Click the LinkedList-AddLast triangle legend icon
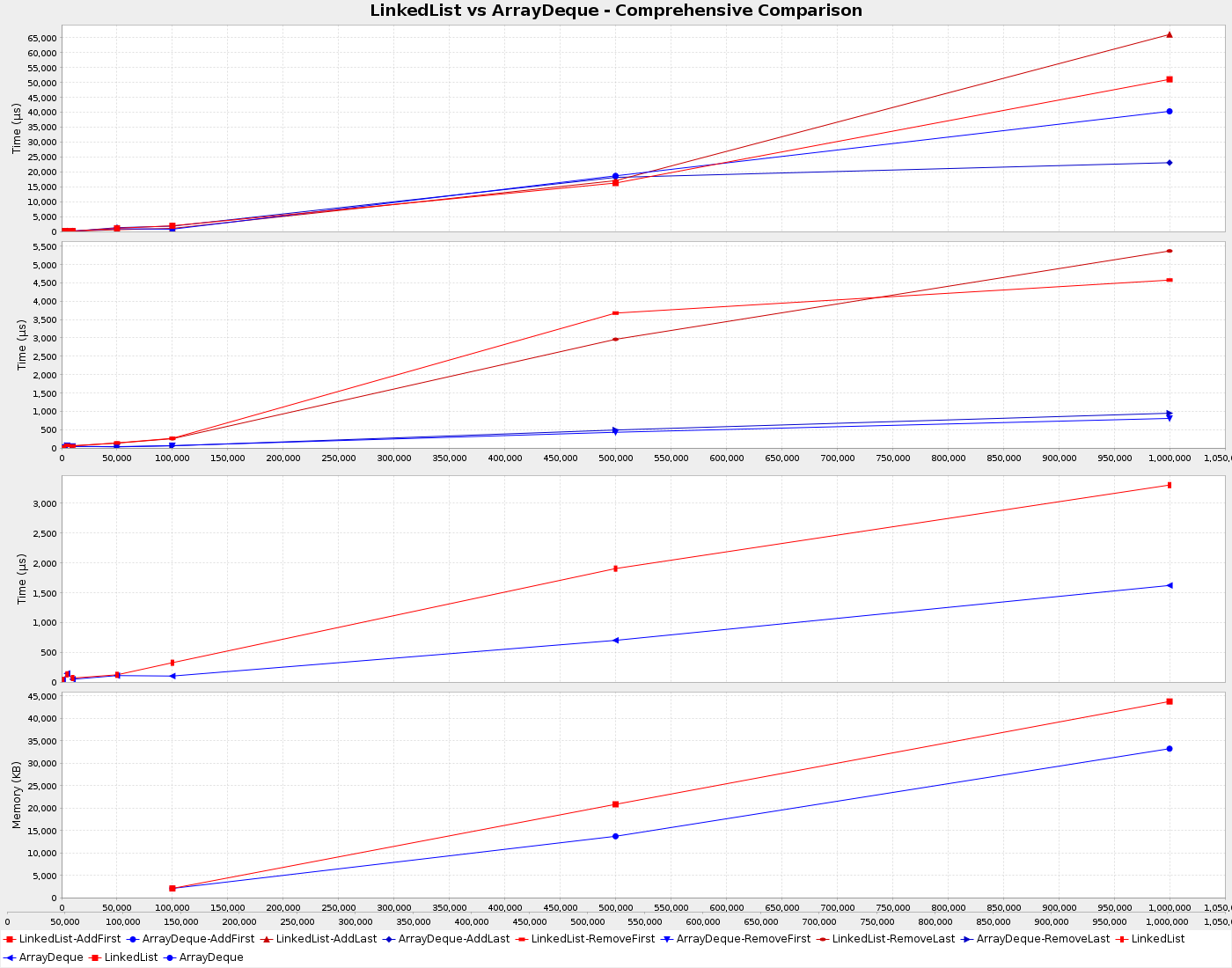1232x968 pixels. click(x=267, y=939)
